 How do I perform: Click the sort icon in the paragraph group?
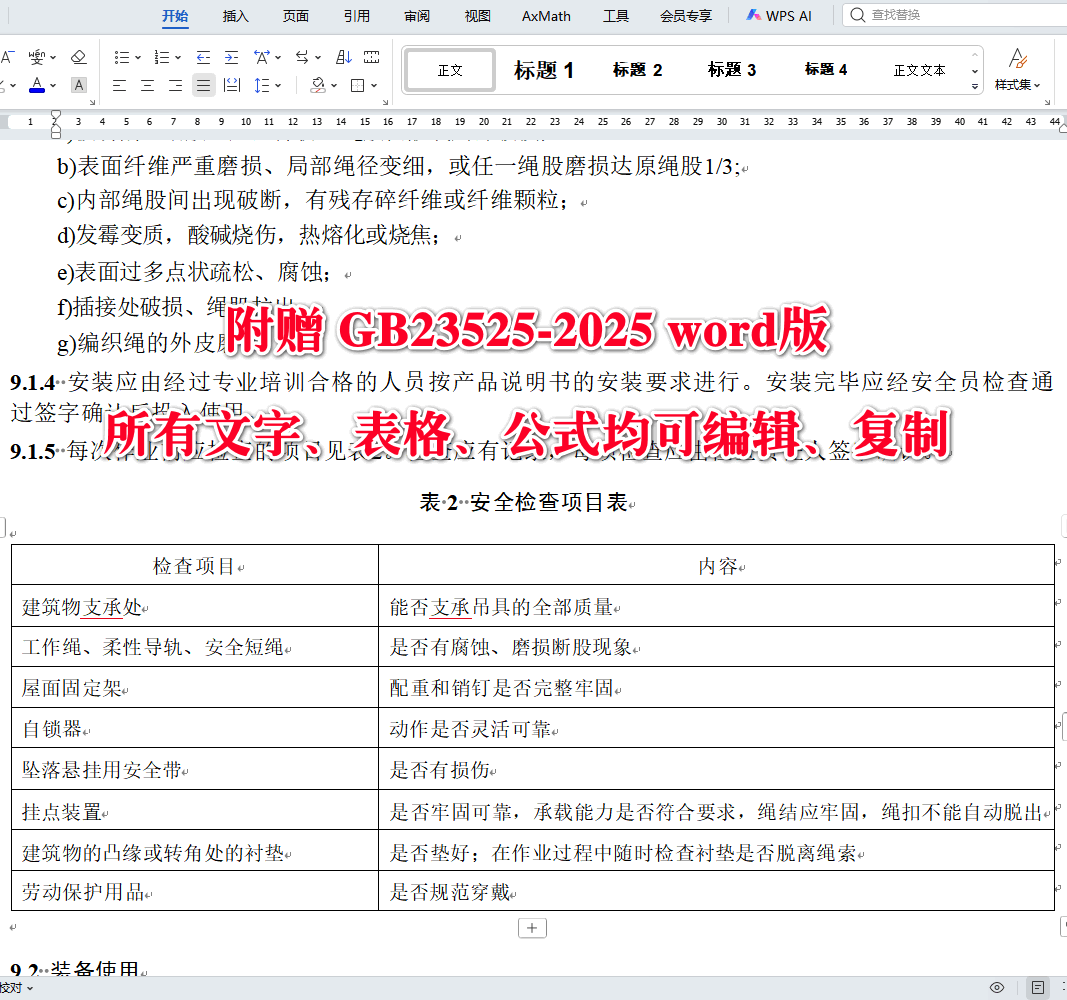[343, 57]
